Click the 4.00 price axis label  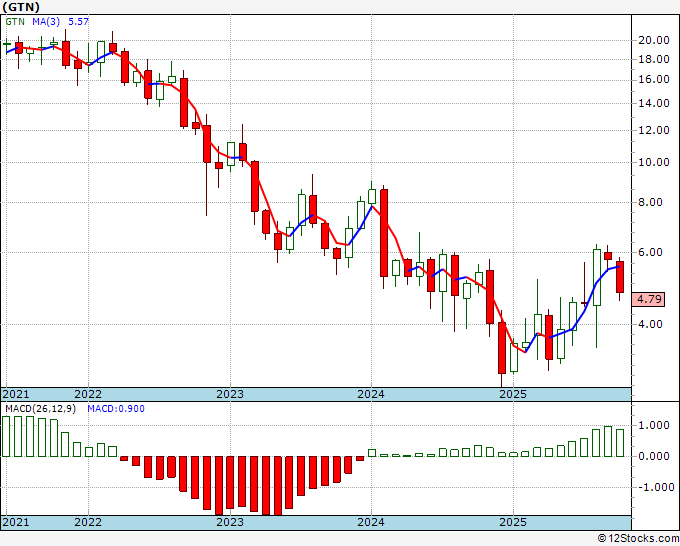click(651, 324)
